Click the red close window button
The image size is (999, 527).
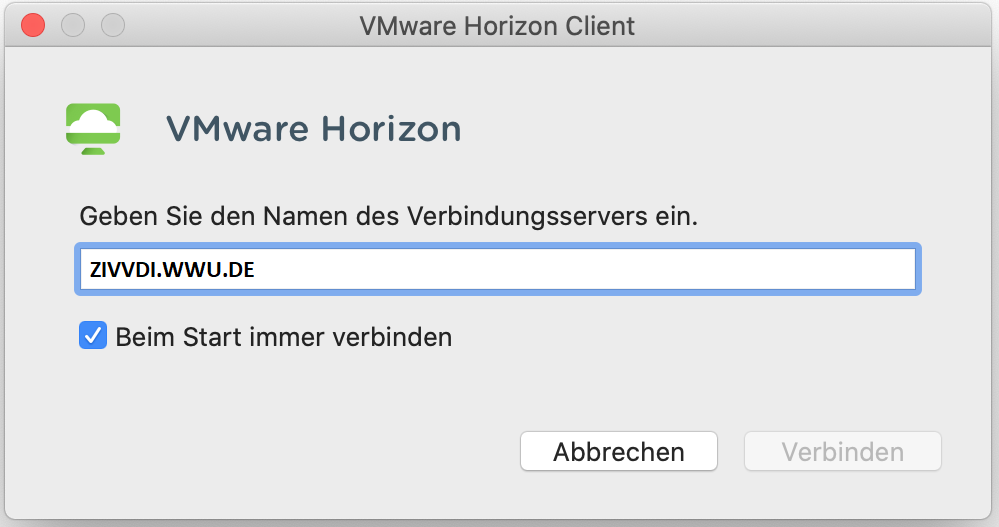coord(34,25)
